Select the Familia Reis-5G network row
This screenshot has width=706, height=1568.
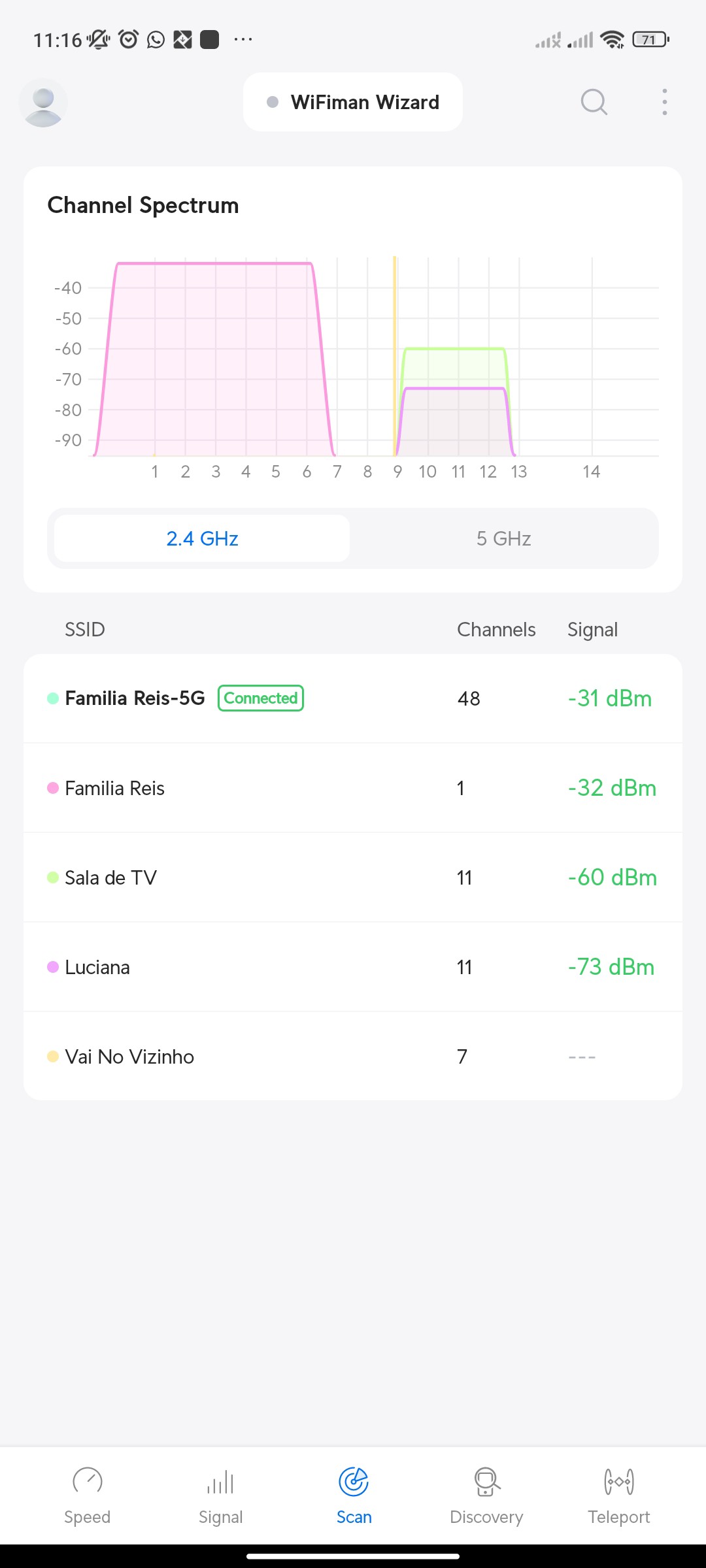coord(353,698)
